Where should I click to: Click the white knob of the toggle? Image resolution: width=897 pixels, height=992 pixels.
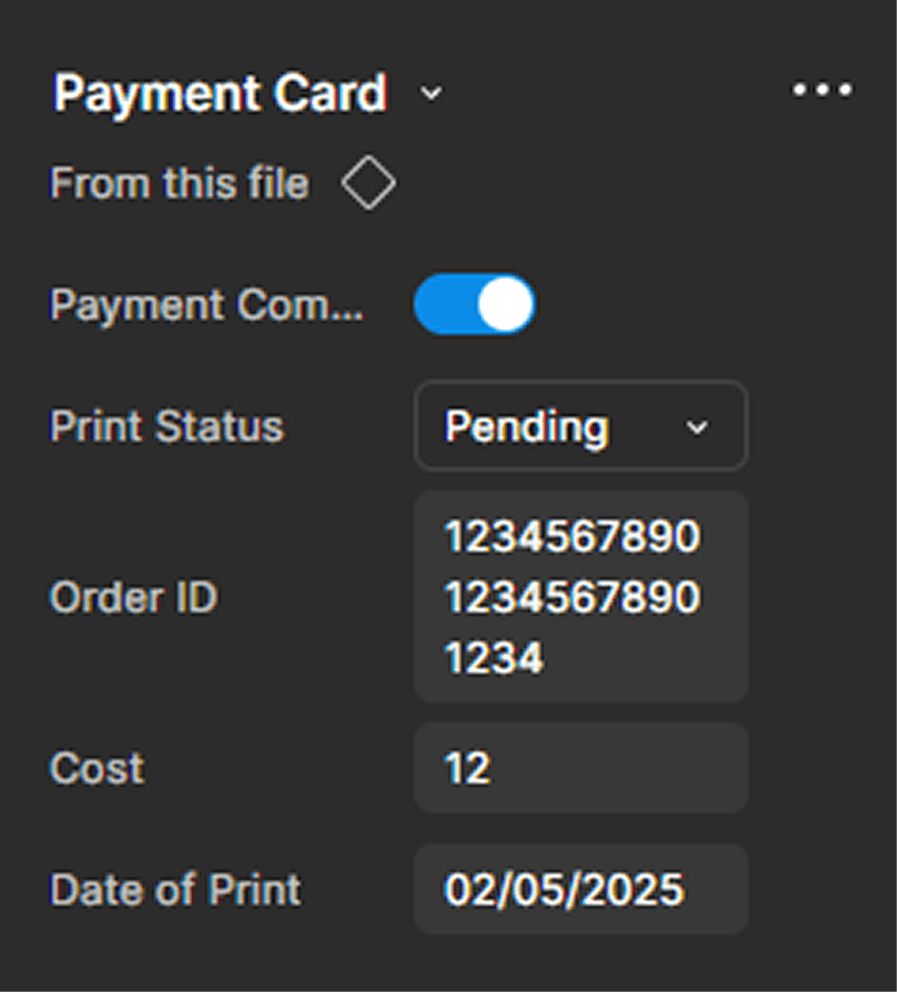tap(504, 305)
